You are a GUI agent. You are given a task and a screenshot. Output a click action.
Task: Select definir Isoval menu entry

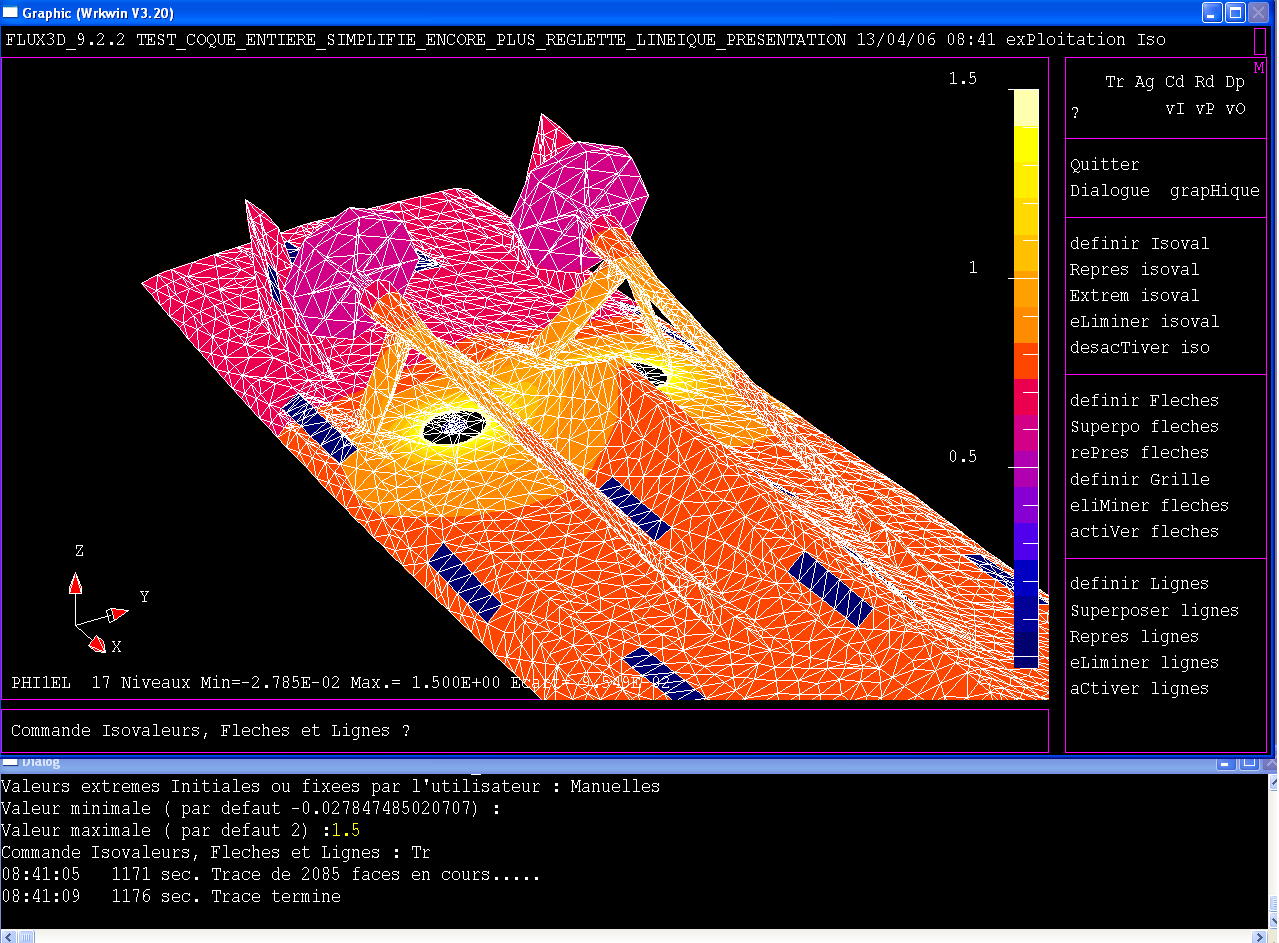pos(1139,243)
